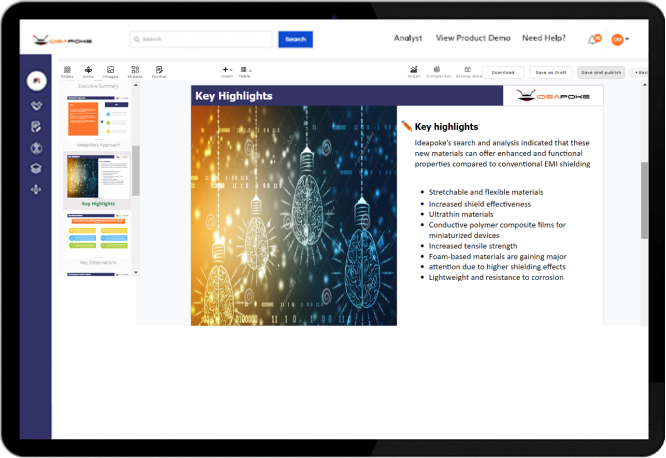Click the stacked layers icon in sidebar
Image resolution: width=666 pixels, height=458 pixels.
(36, 169)
